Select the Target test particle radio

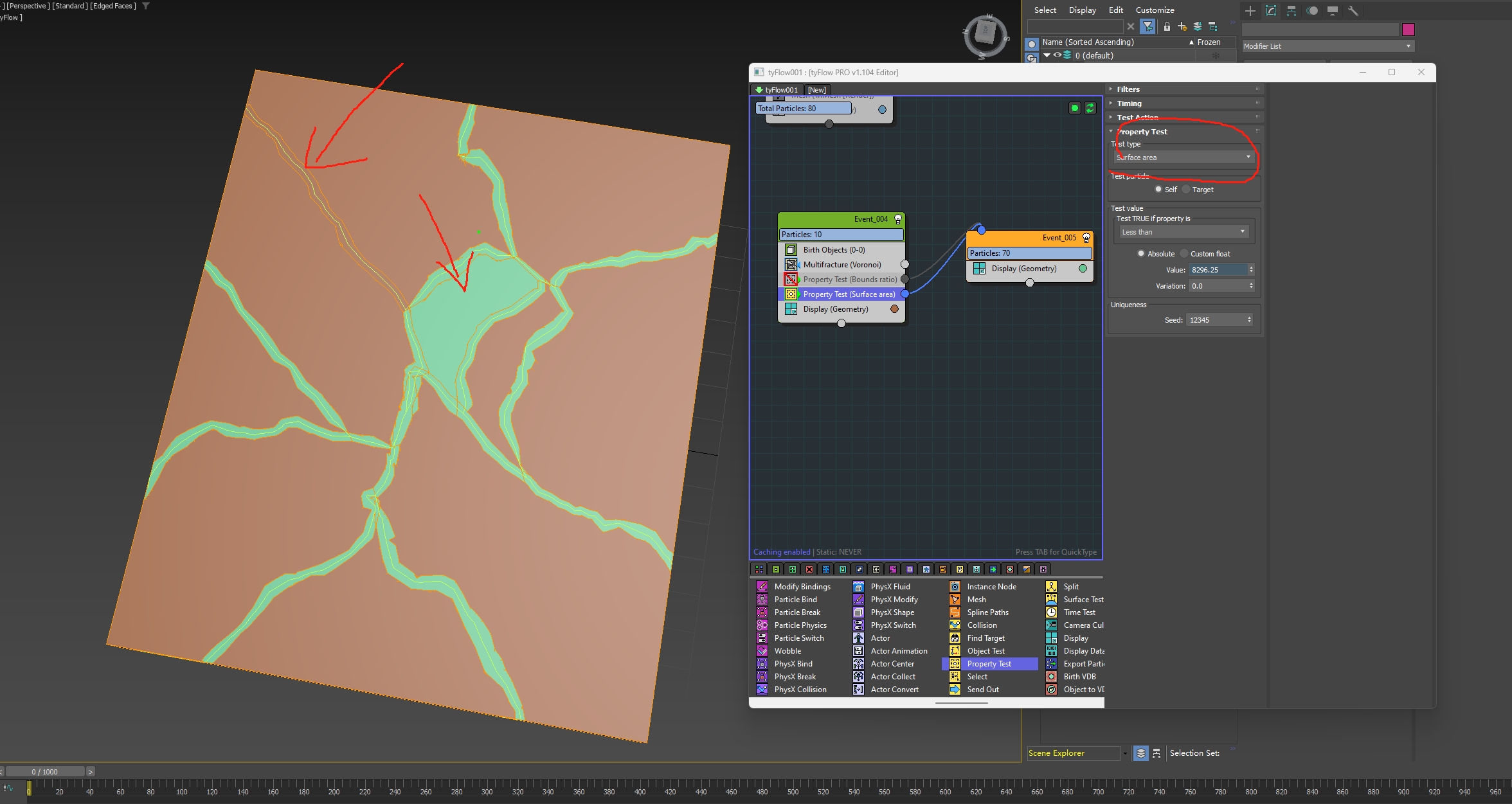(x=1187, y=190)
